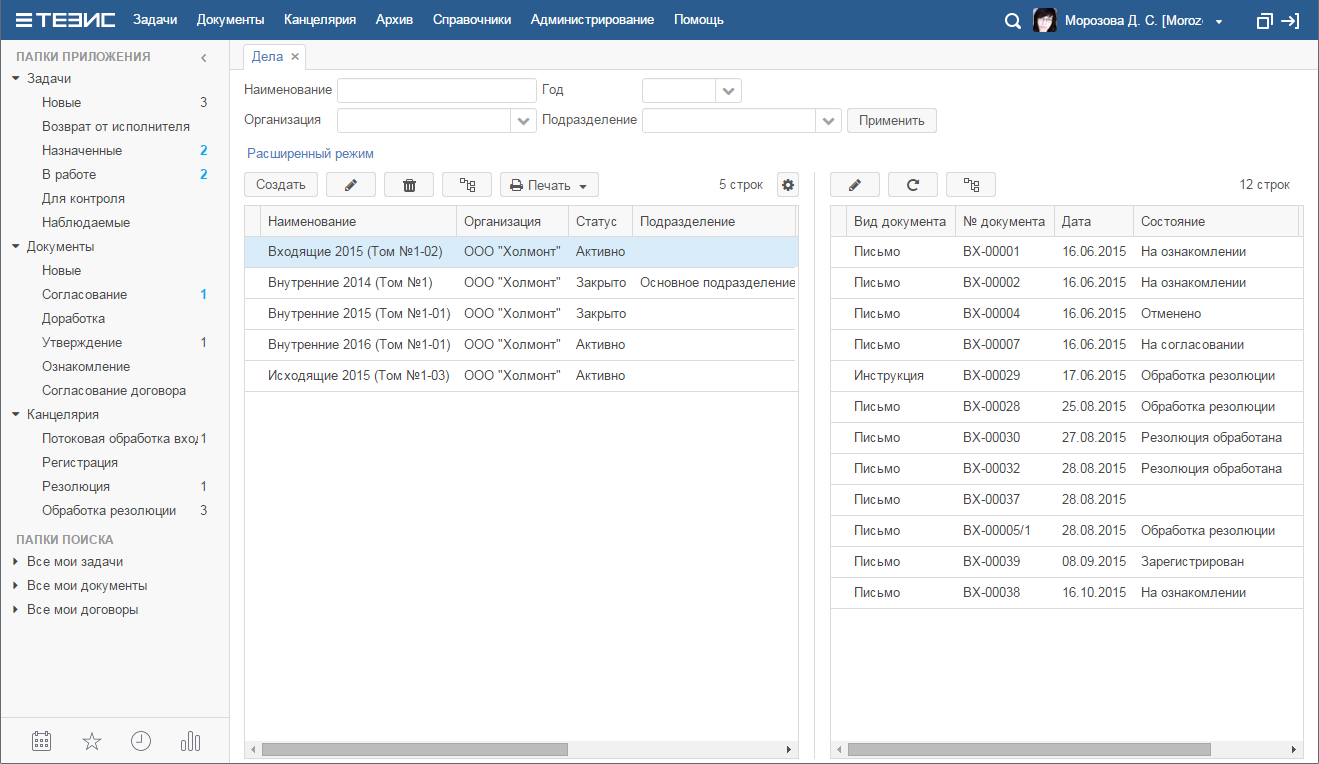The height and width of the screenshot is (764, 1319).
Task: Open statistics bar chart icon in sidebar footer
Action: (x=190, y=741)
